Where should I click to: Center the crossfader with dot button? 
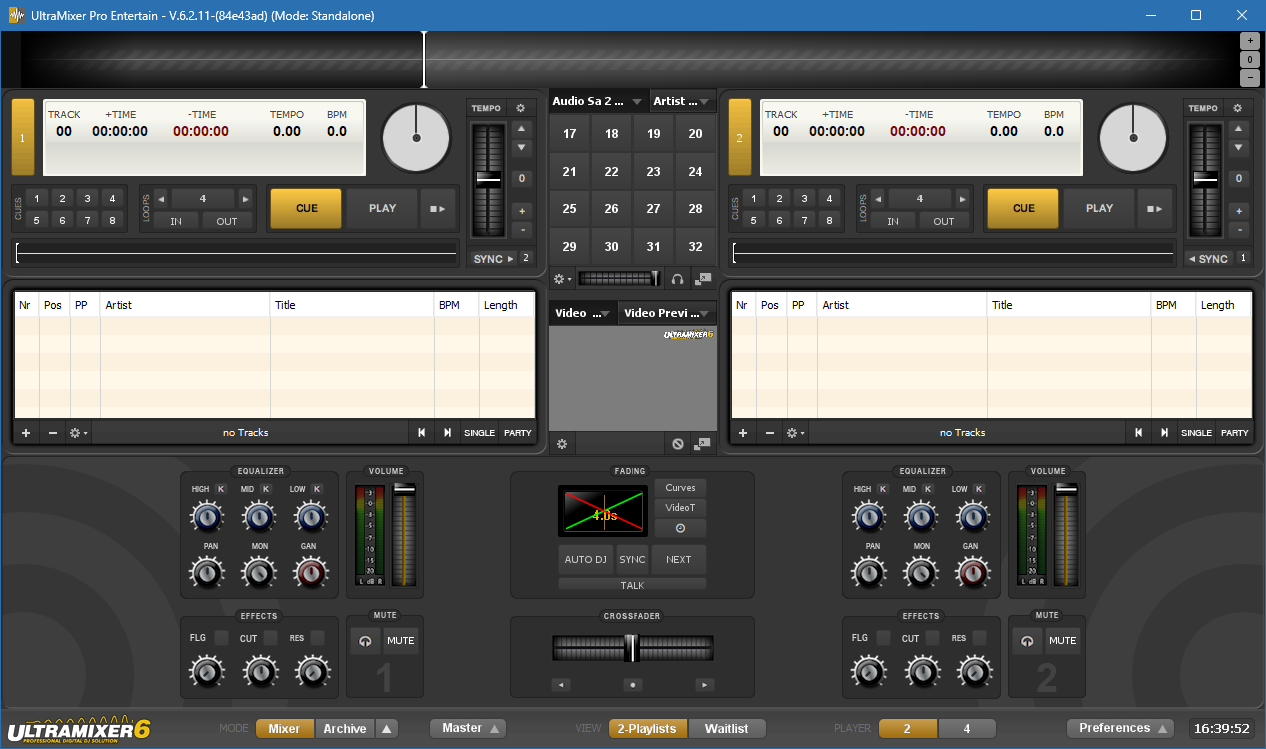[632, 685]
